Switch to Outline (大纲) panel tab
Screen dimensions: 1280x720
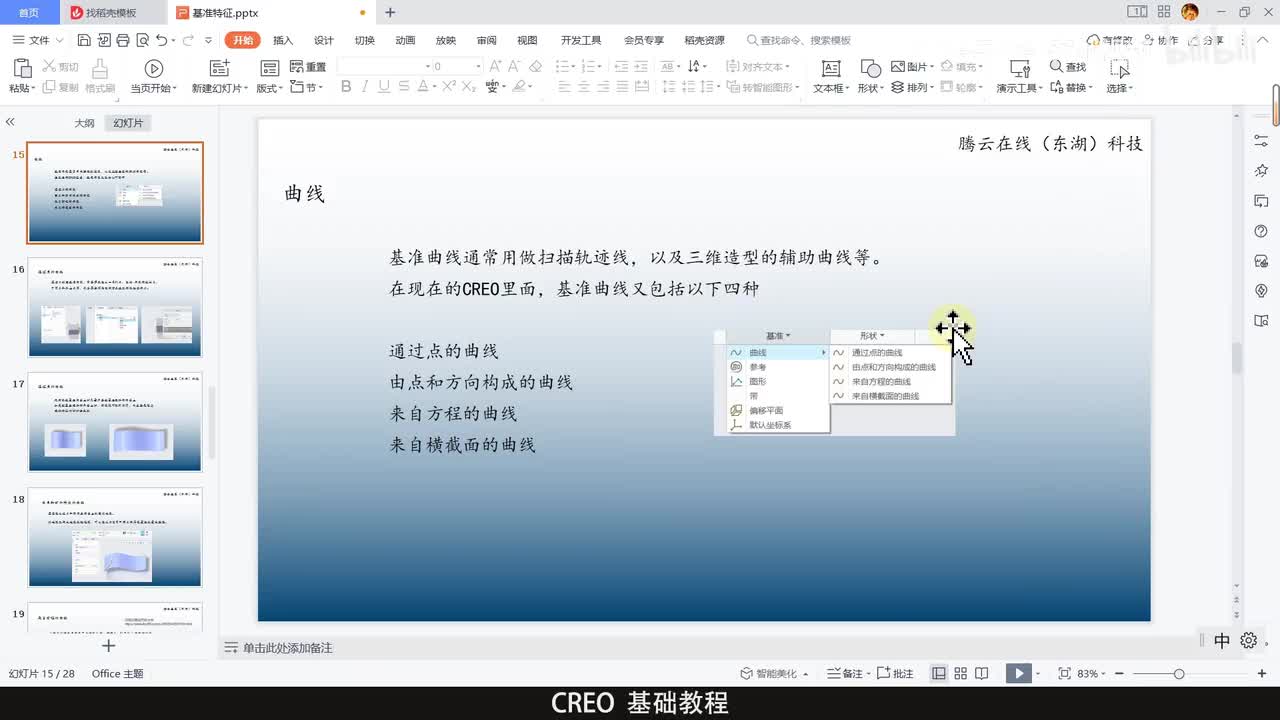click(x=84, y=123)
